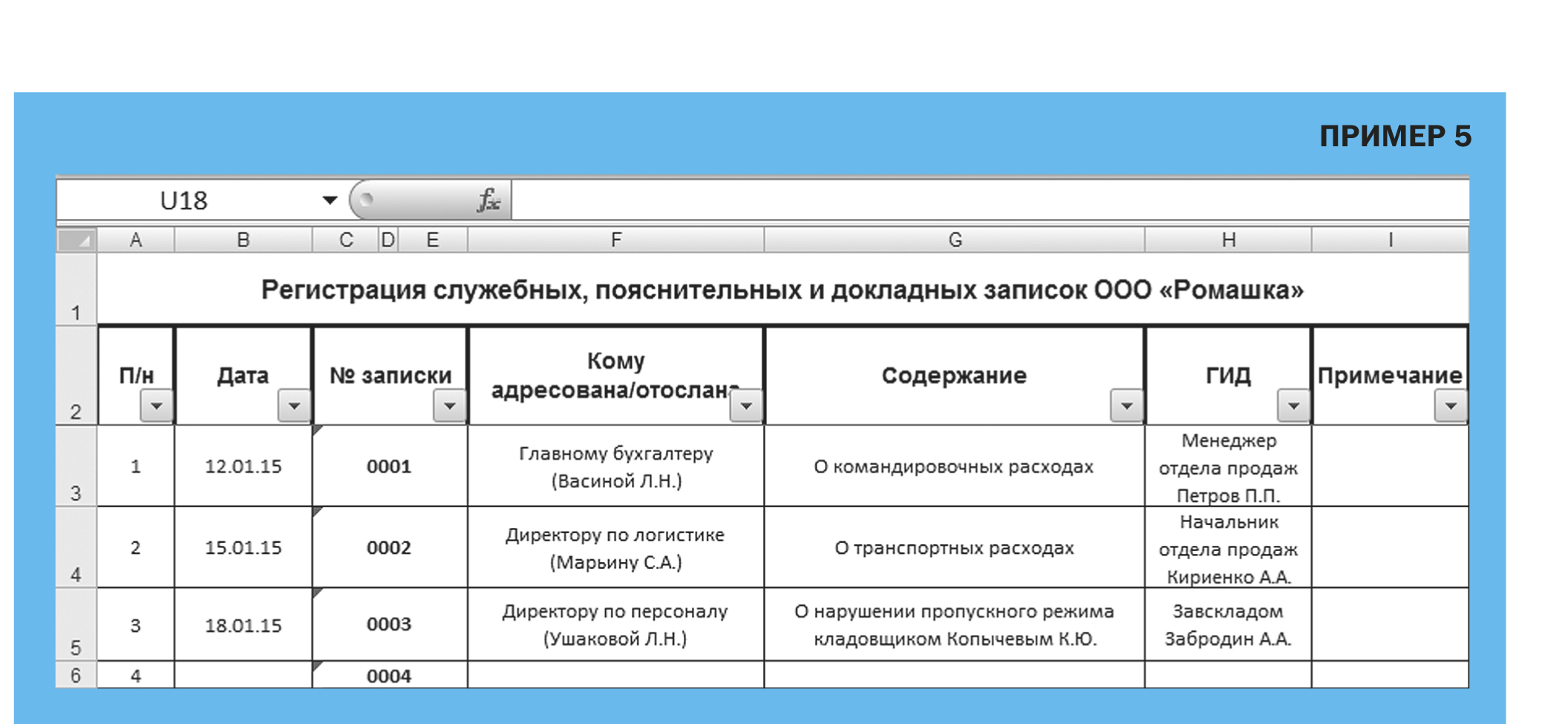Viewport: 1568px width, 724px height.
Task: Click the П/н cell in the 15.01.15 row
Action: tap(136, 548)
